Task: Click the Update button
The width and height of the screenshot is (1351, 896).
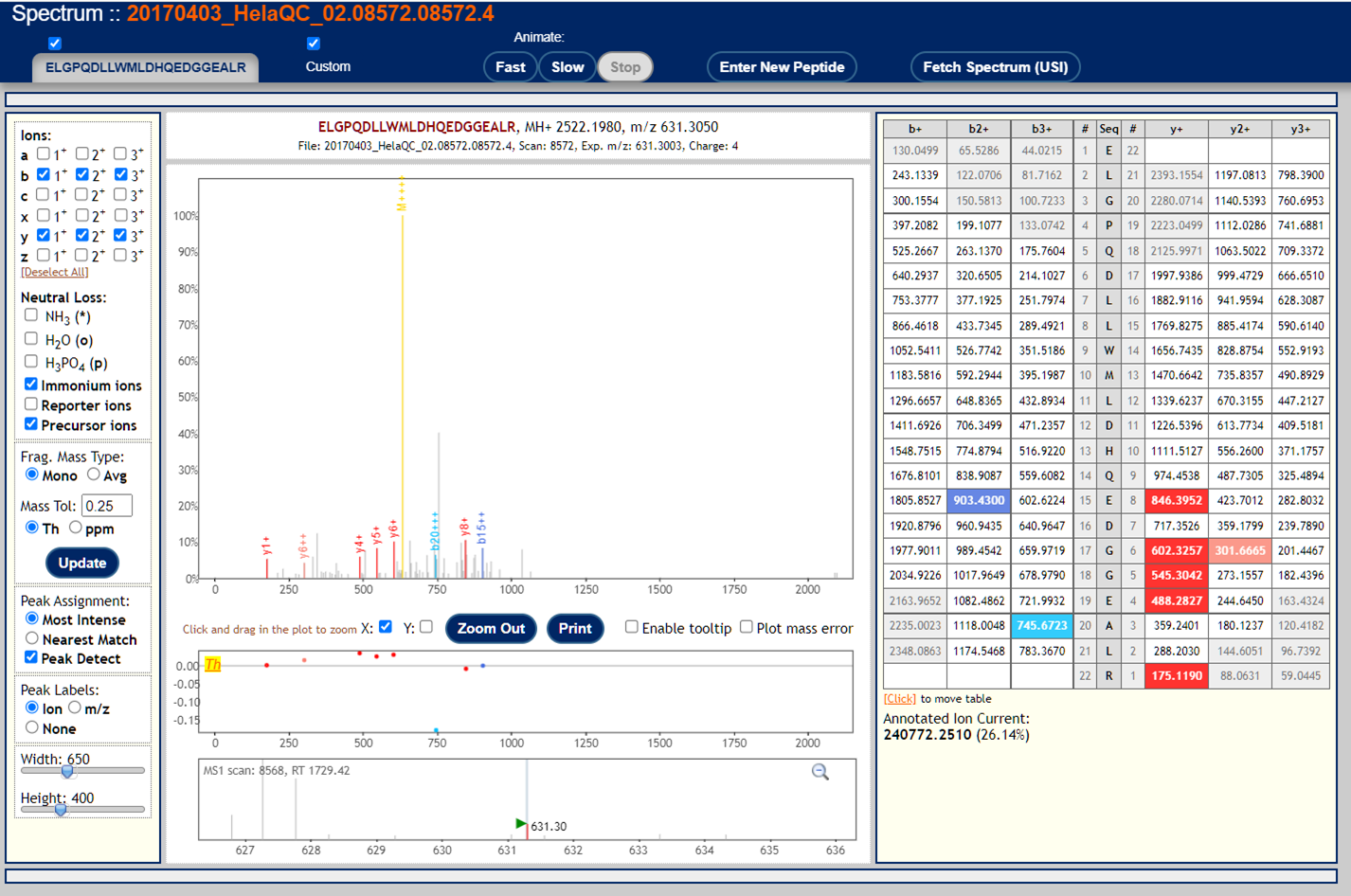Action: pos(82,563)
